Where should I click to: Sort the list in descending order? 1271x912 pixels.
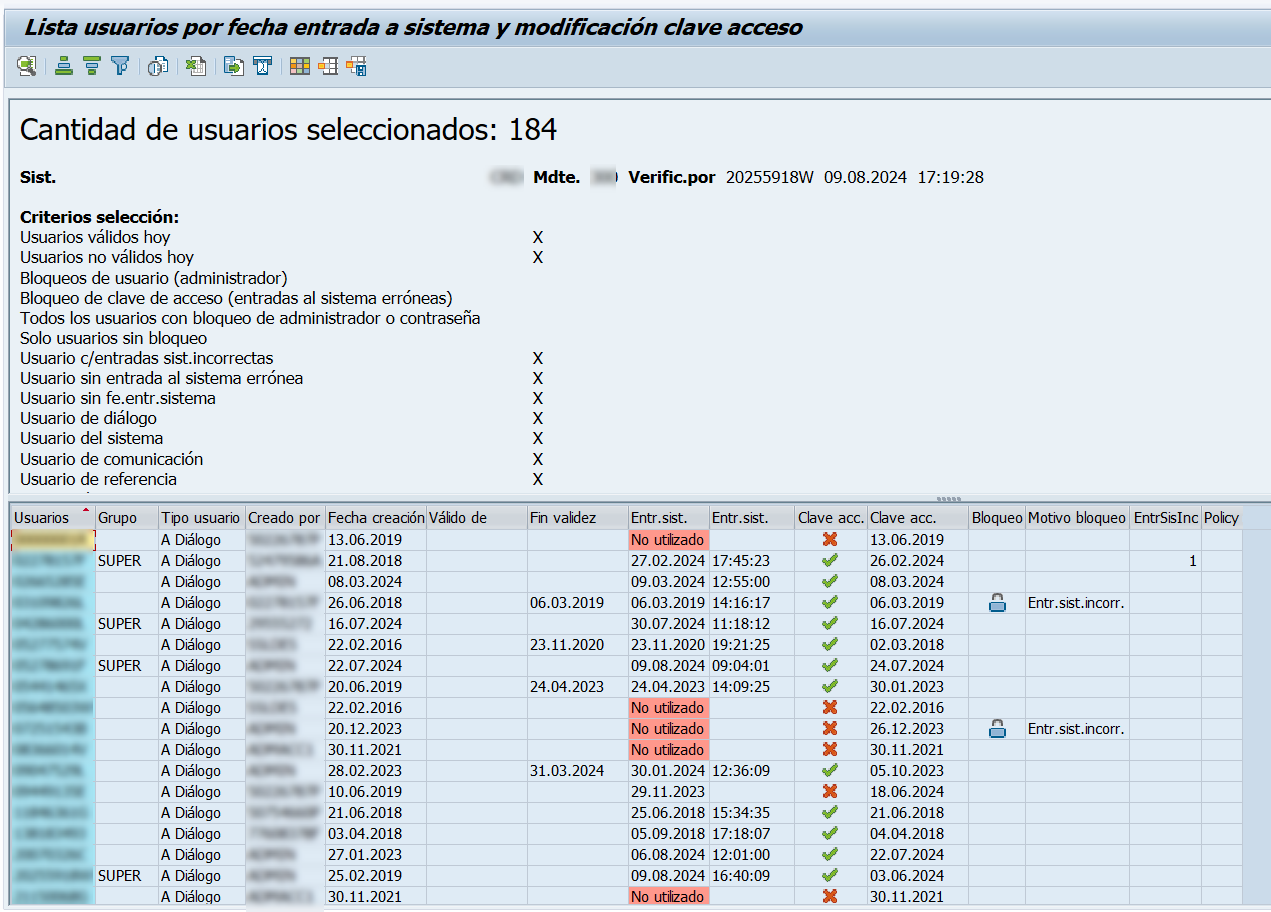click(92, 67)
